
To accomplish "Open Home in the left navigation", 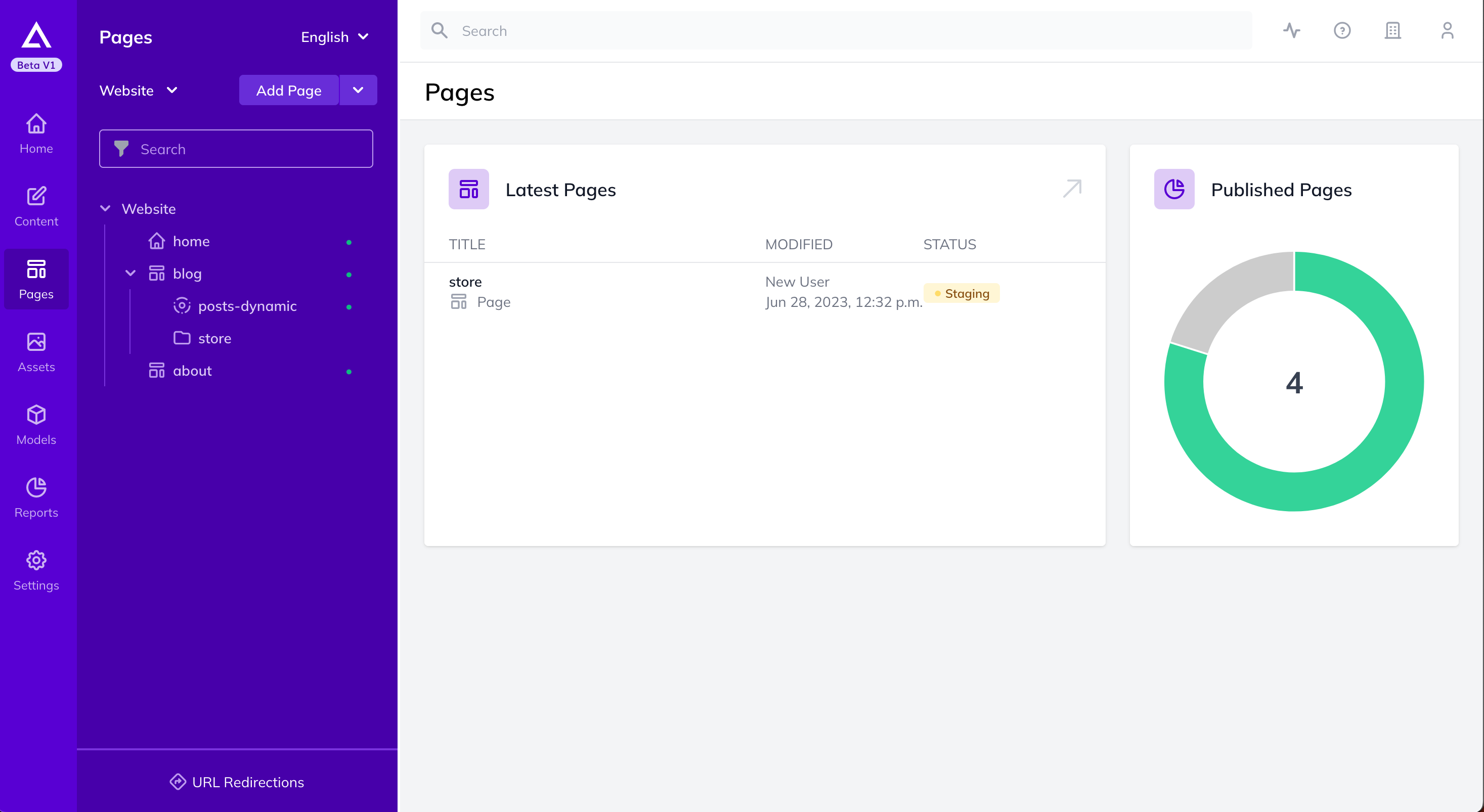I will click(36, 134).
